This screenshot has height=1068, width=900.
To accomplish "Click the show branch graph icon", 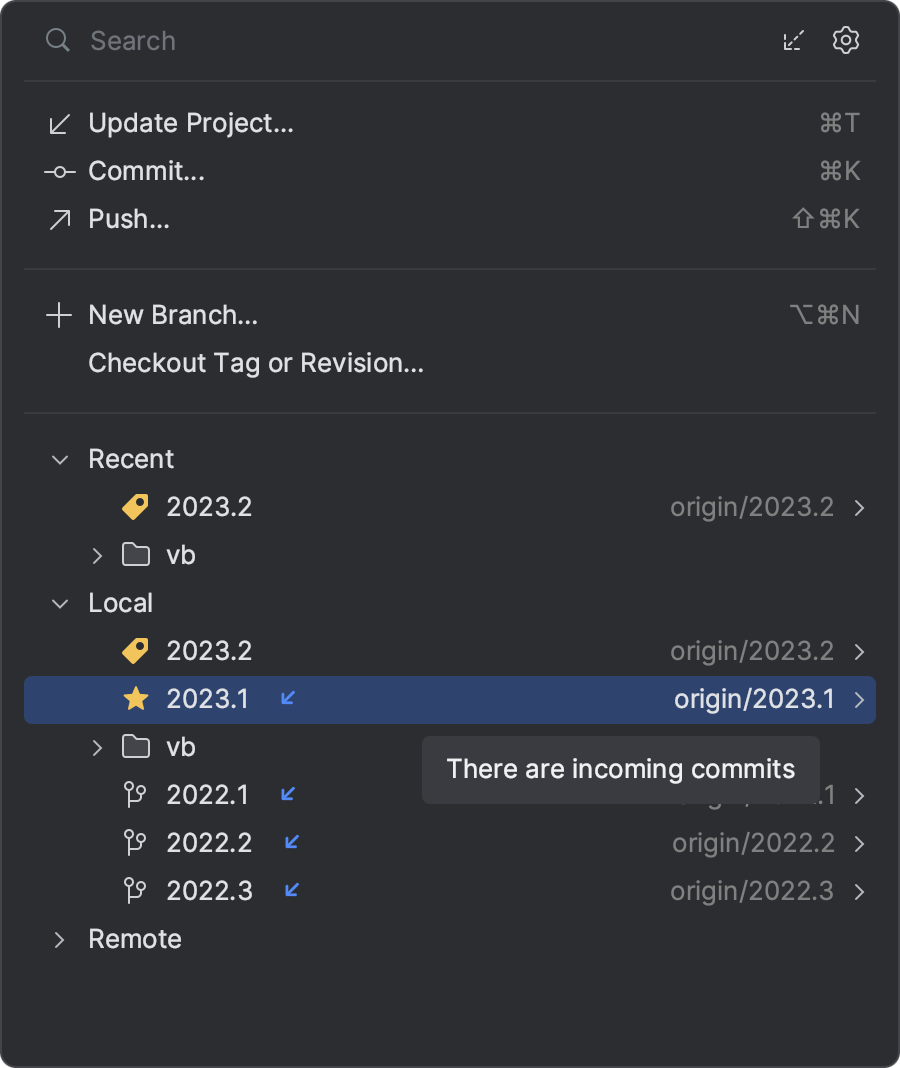I will 793,40.
